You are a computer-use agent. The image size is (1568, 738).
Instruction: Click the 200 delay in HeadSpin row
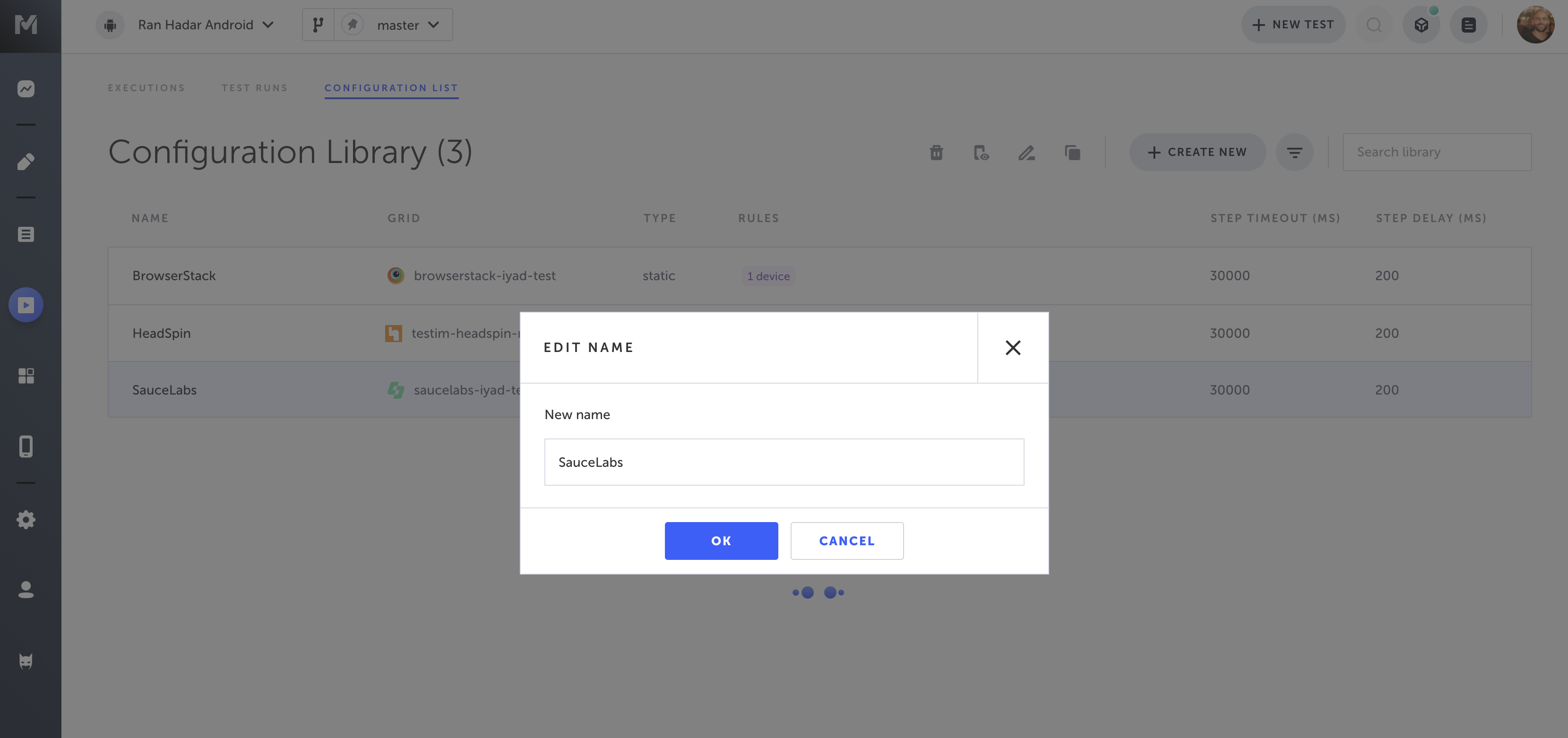(1387, 334)
